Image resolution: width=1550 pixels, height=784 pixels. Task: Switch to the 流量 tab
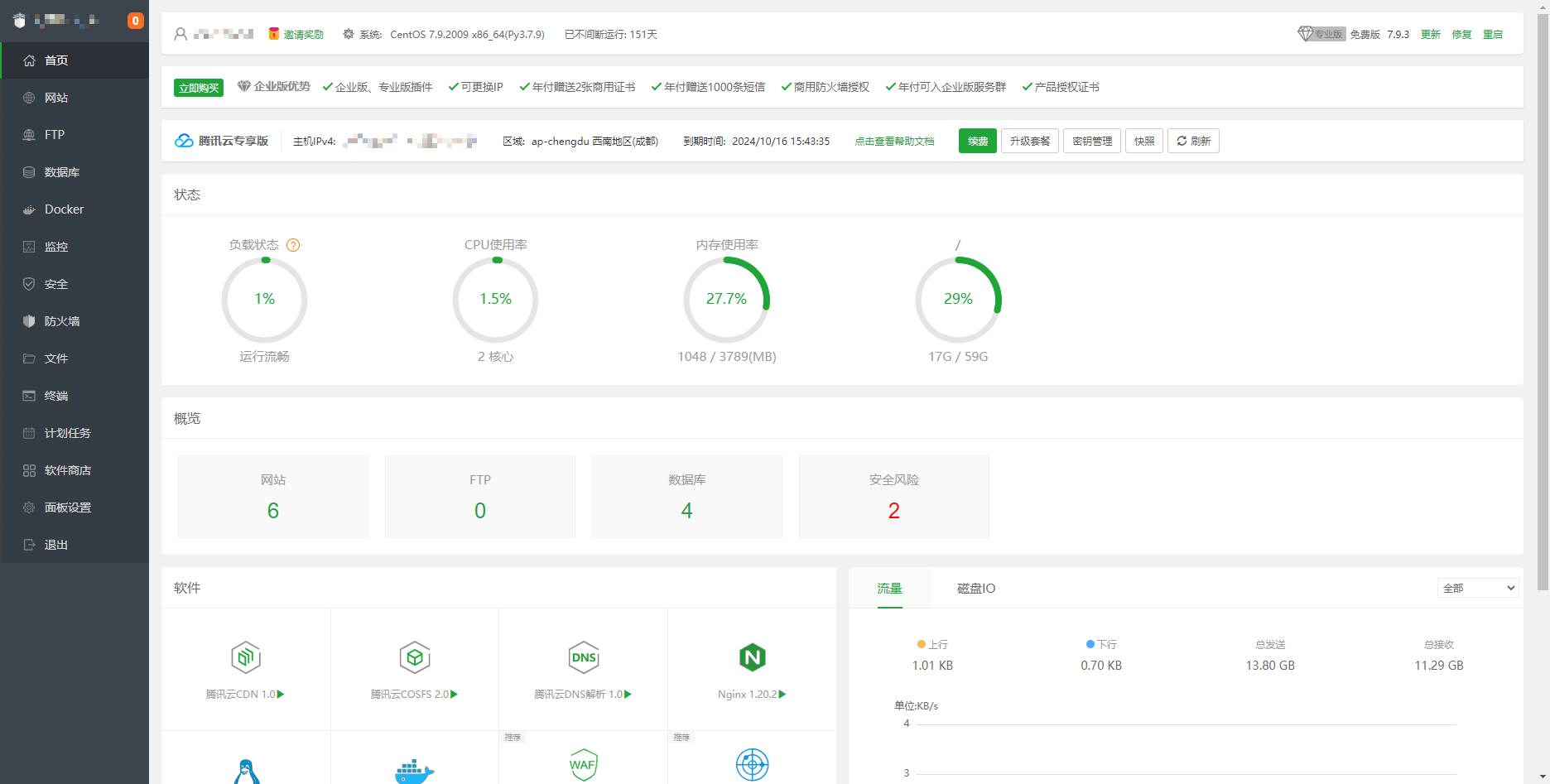coord(890,588)
